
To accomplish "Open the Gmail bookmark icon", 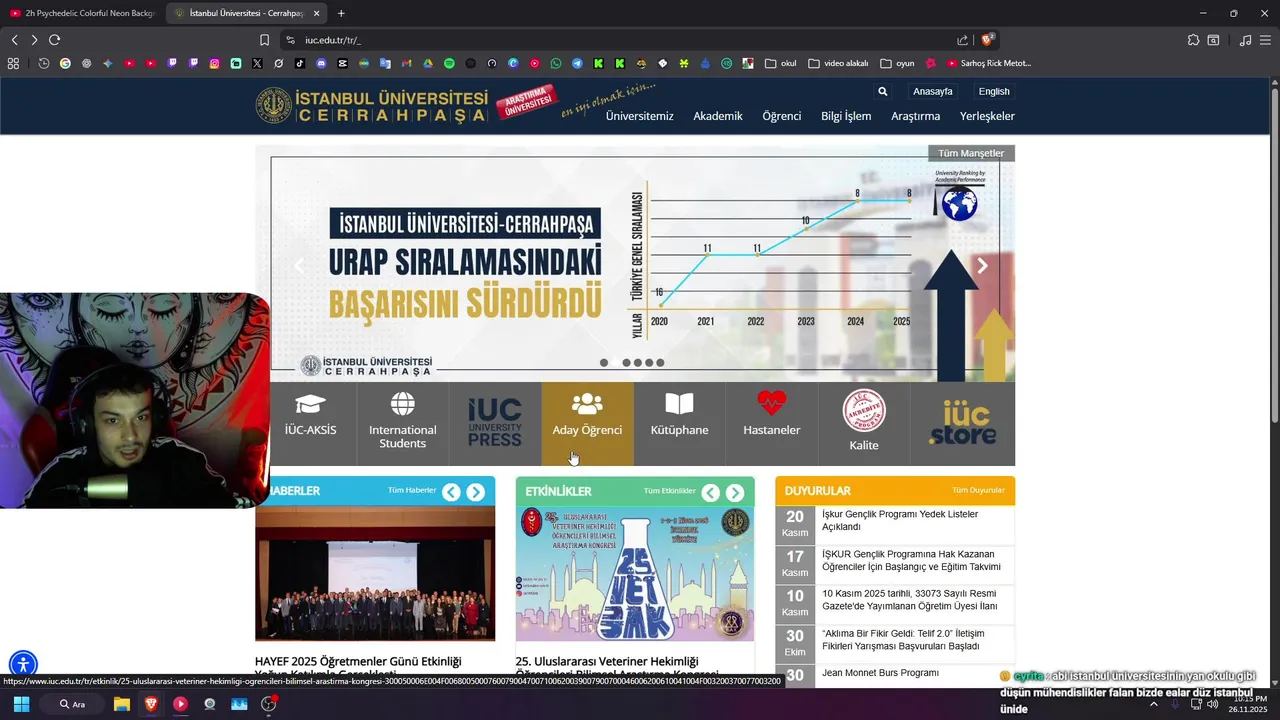I will (x=406, y=63).
